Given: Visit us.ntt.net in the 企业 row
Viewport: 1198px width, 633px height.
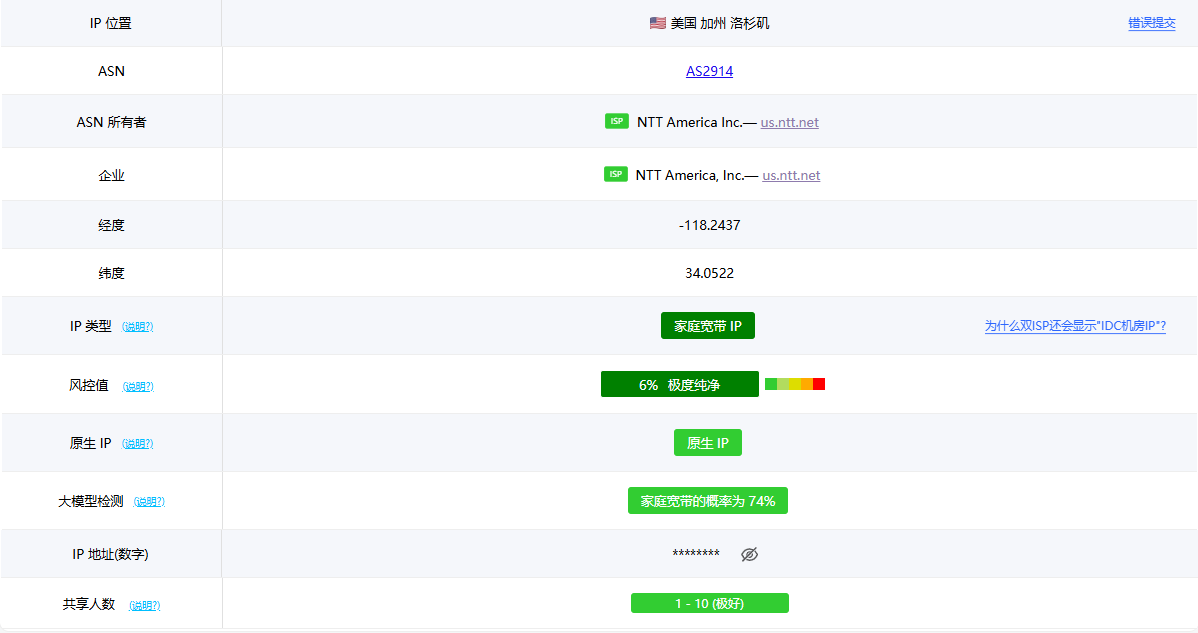Looking at the screenshot, I should pos(791,175).
